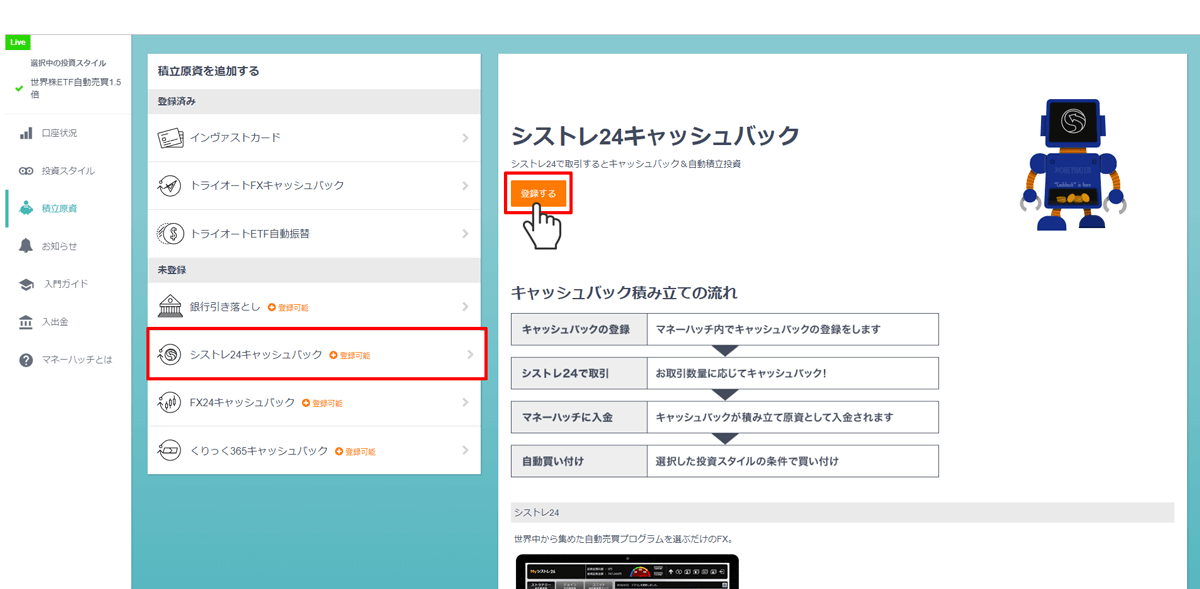Expand トライオートFXキャッシュバック row chevron
Screen dimensions: 1200x589
465,186
